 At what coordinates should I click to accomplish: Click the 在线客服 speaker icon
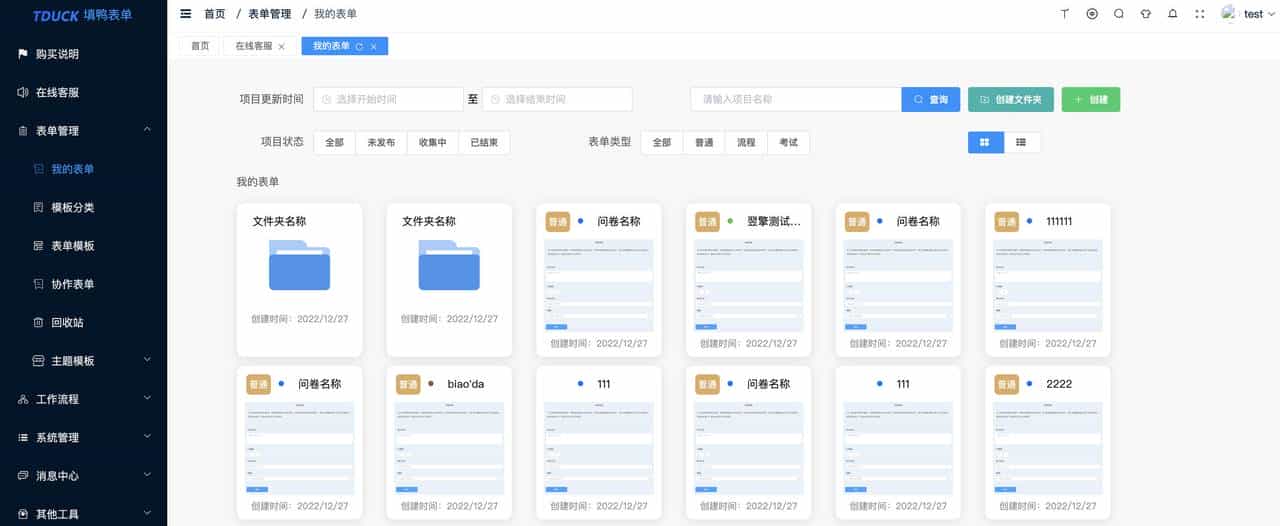pos(23,92)
